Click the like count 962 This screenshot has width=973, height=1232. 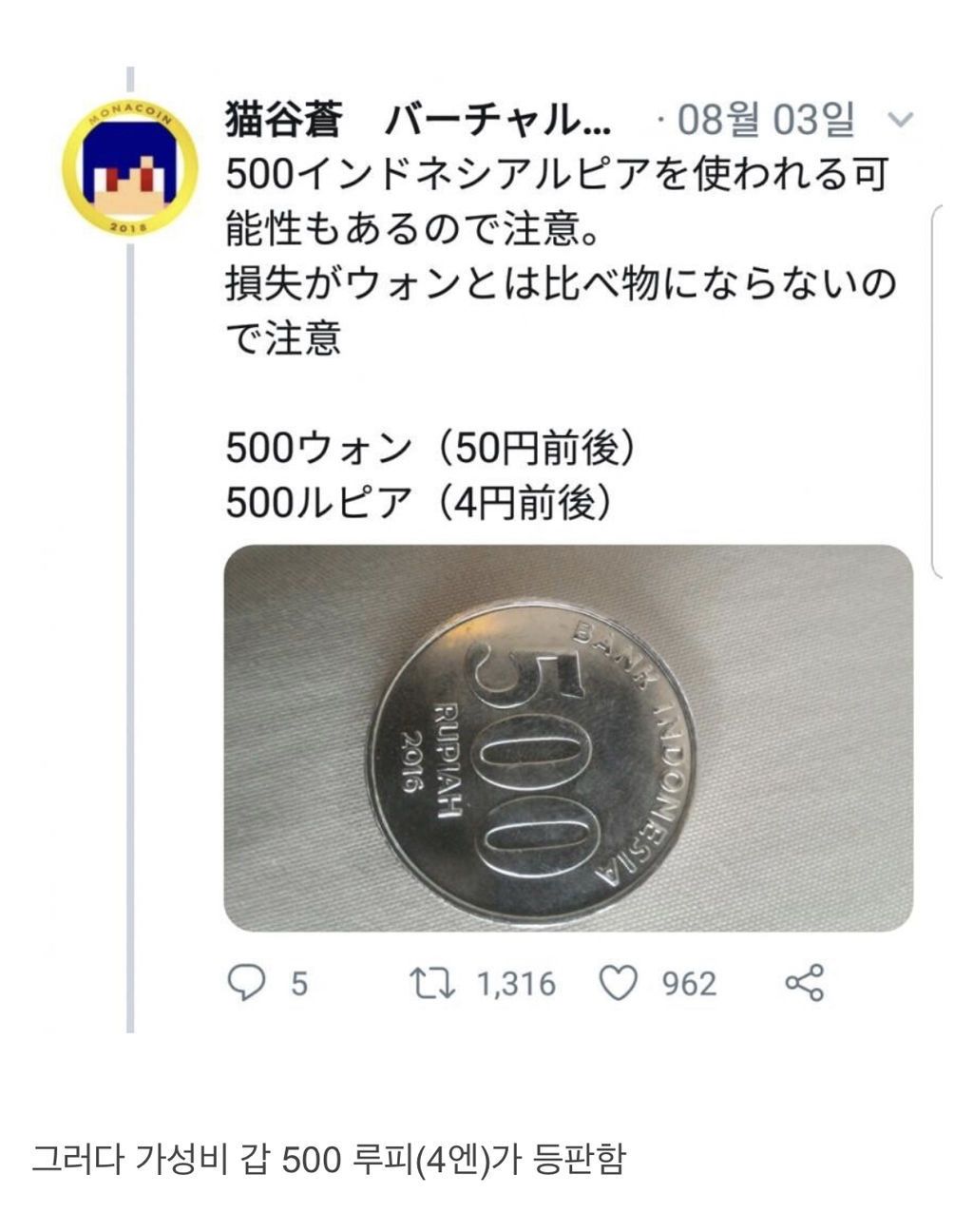click(x=689, y=984)
